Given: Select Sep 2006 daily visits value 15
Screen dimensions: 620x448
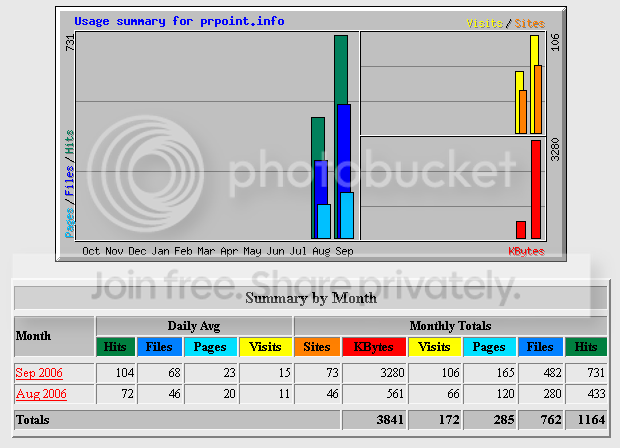Looking at the screenshot, I should click(284, 373).
